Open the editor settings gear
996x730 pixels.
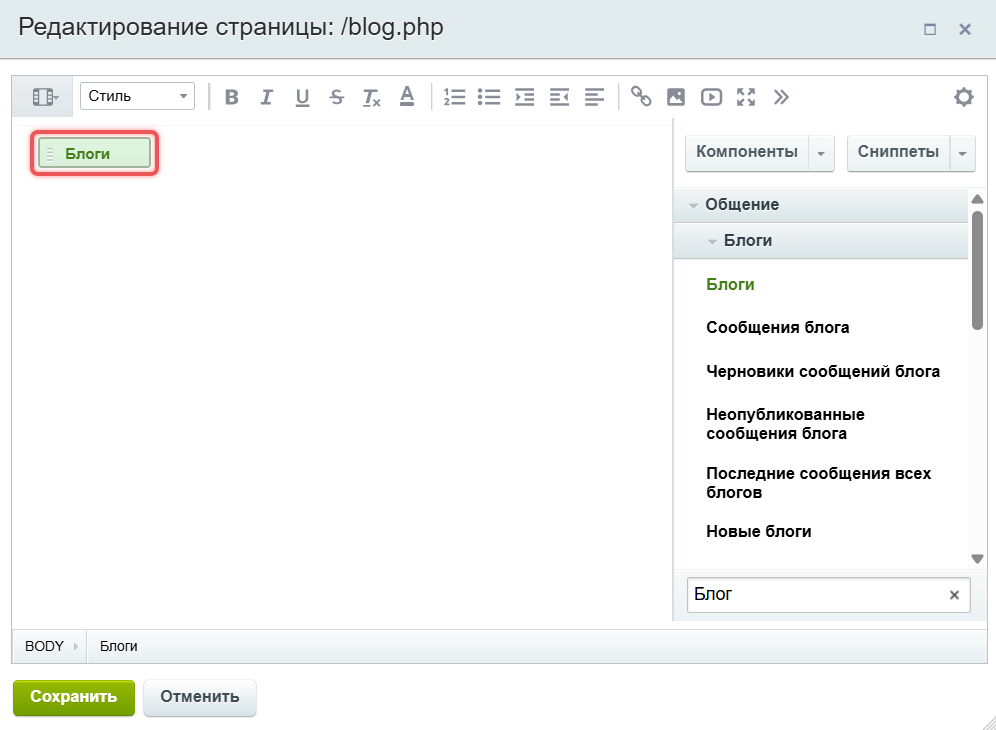pos(964,97)
